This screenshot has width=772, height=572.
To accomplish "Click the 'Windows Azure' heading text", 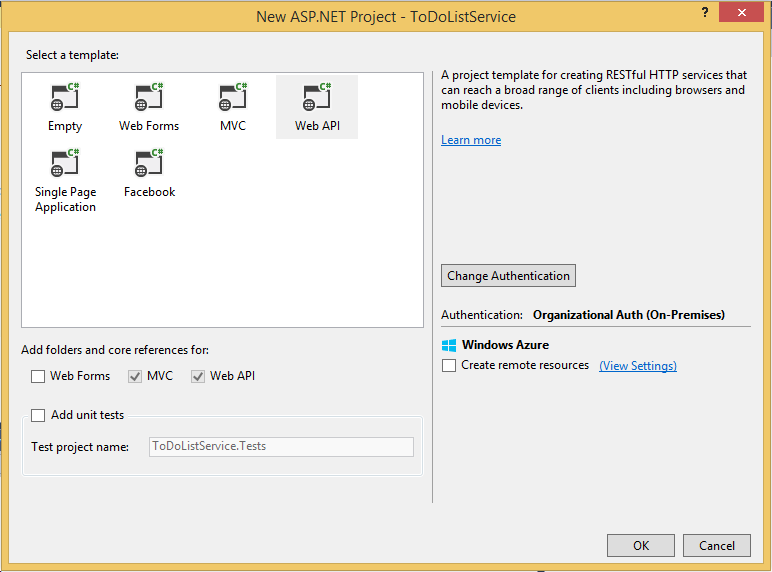I will 505,345.
